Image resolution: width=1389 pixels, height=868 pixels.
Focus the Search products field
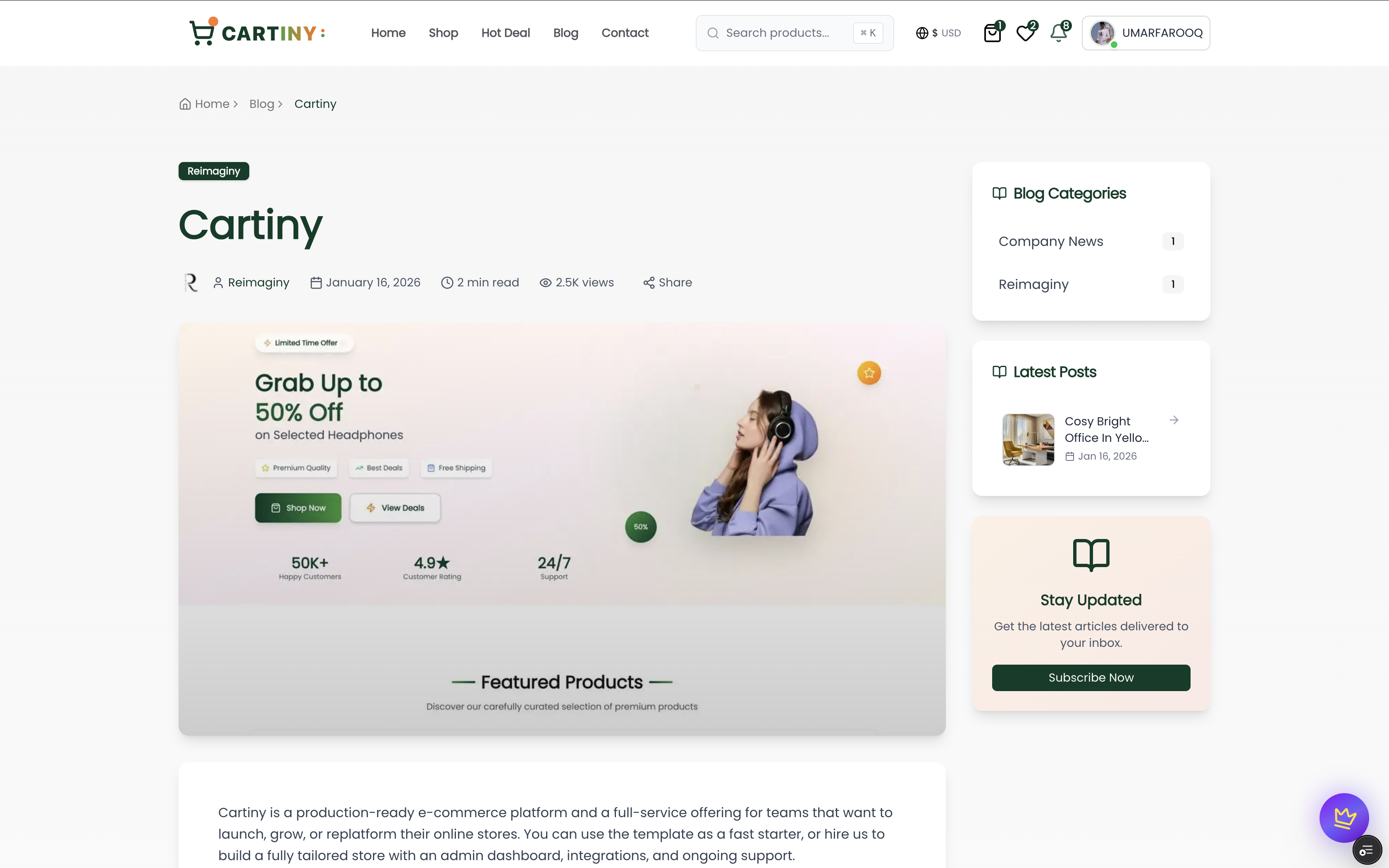795,33
